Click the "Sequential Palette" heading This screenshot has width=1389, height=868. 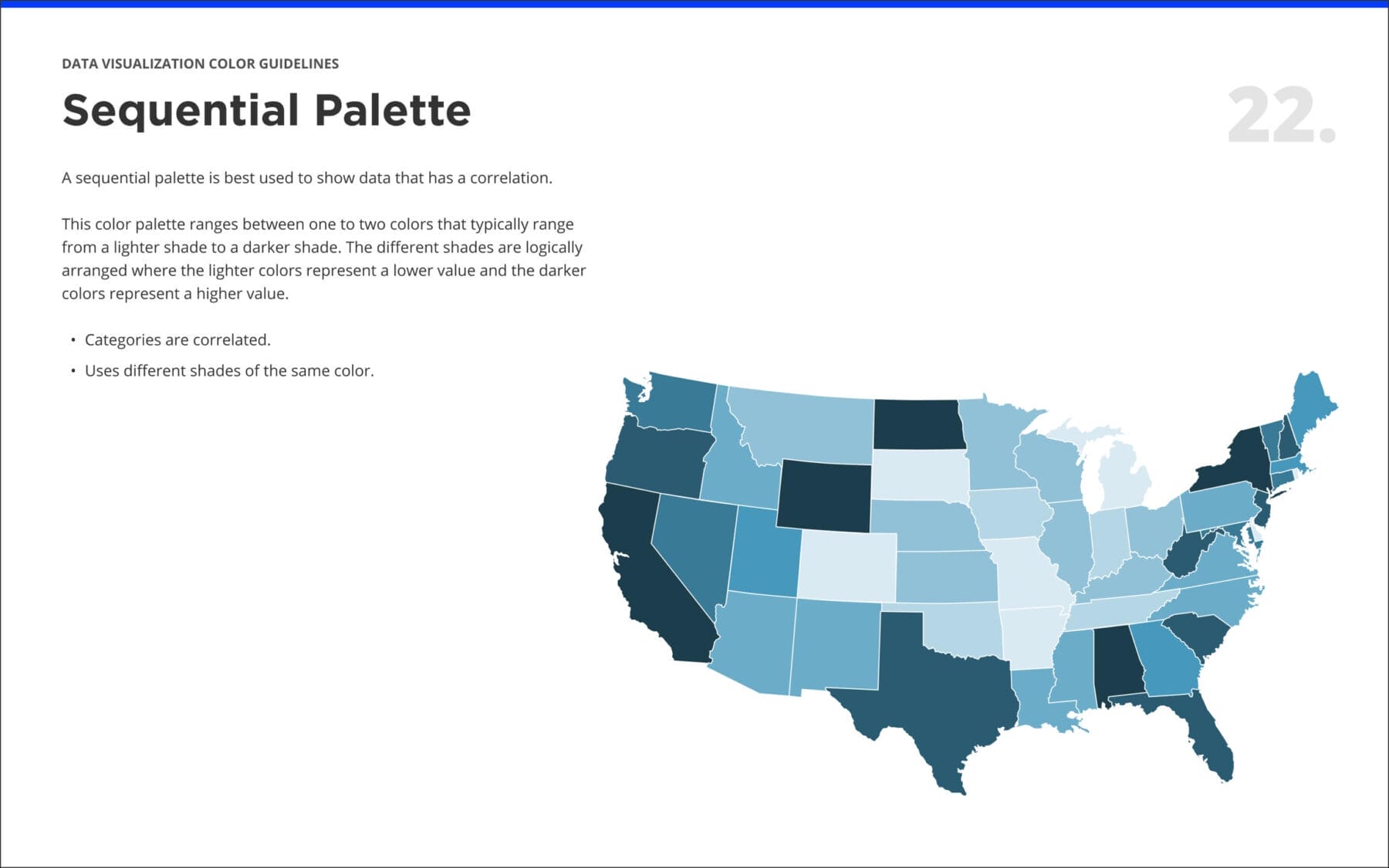[266, 110]
